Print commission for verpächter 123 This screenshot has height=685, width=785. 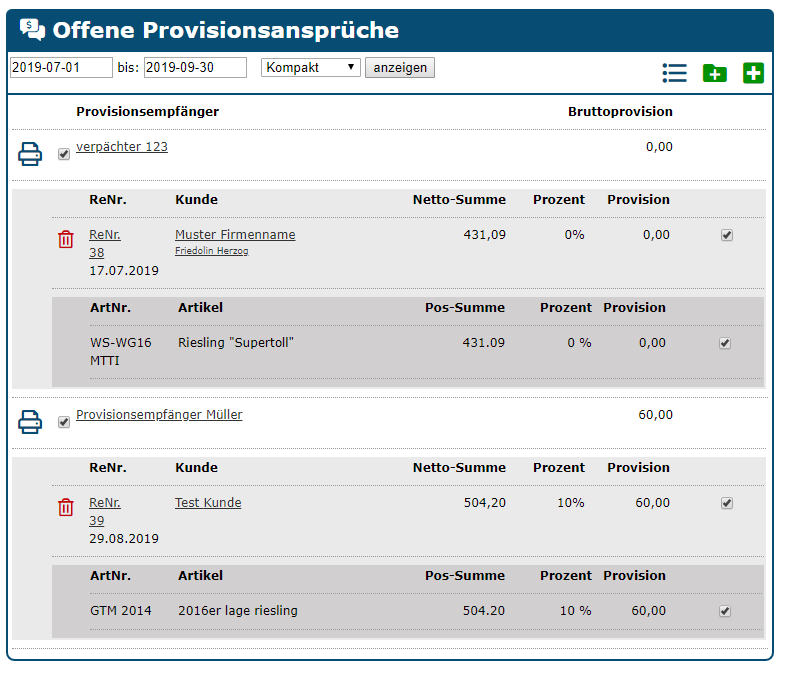point(31,154)
